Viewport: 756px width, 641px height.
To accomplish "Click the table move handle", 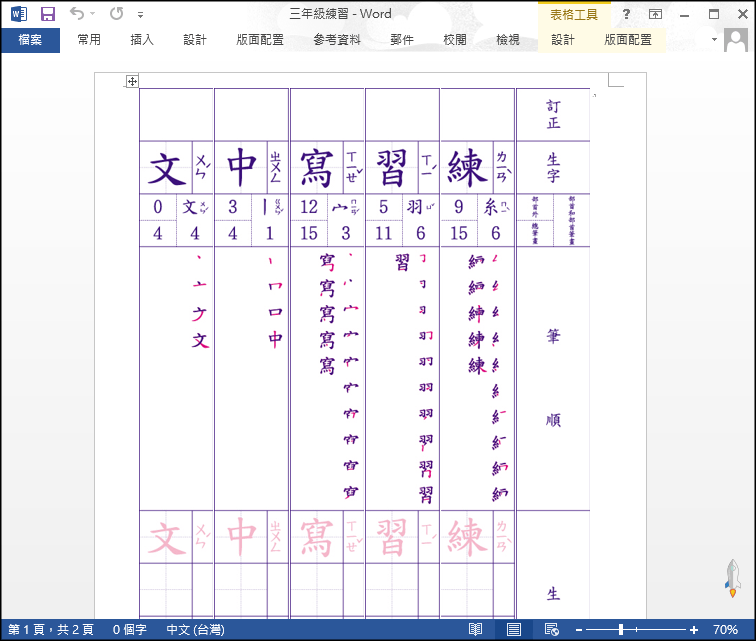I will click(132, 82).
